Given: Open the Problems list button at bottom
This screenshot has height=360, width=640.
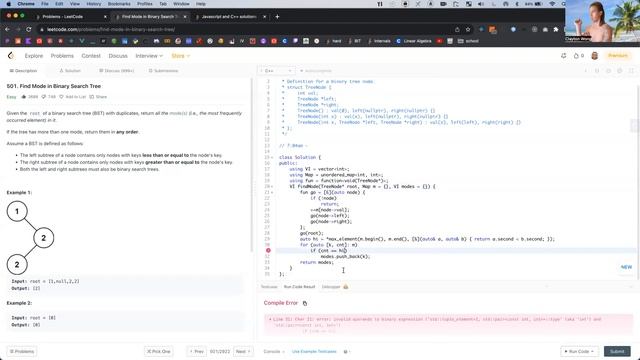Looking at the screenshot, I should tap(22, 351).
